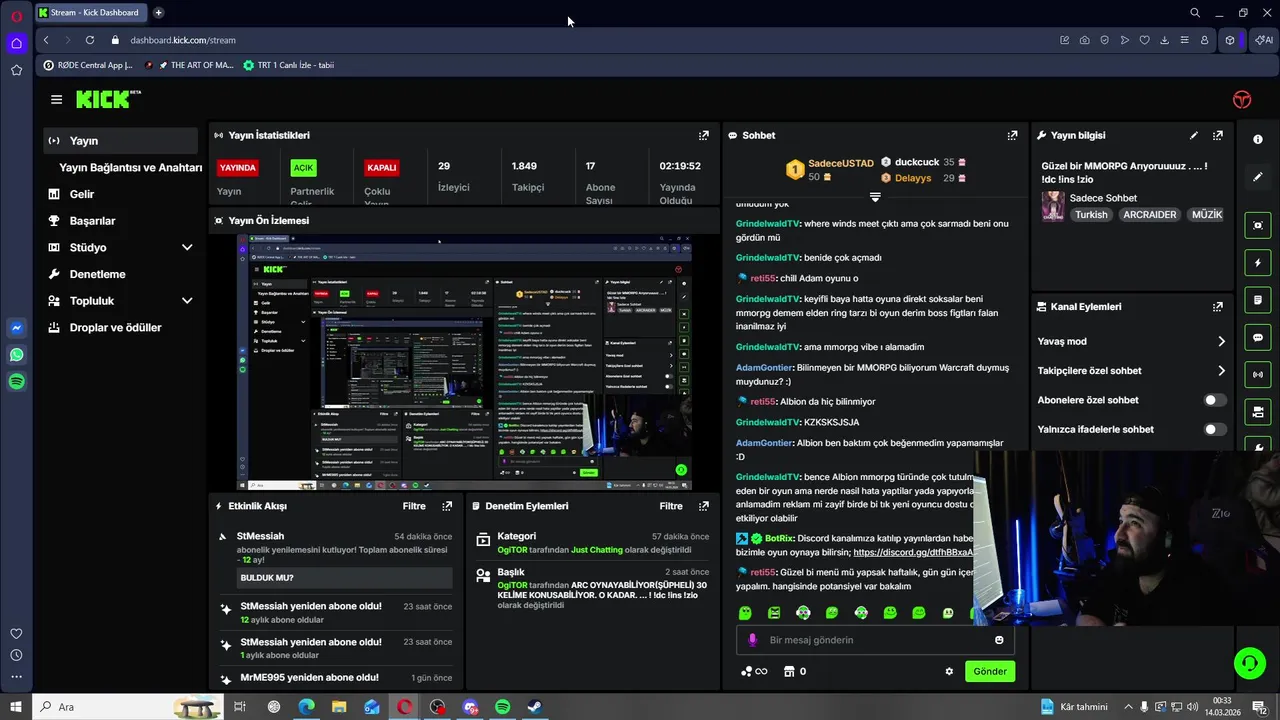1280x720 pixels.
Task: Click the stream preview thumbnail
Action: [464, 362]
